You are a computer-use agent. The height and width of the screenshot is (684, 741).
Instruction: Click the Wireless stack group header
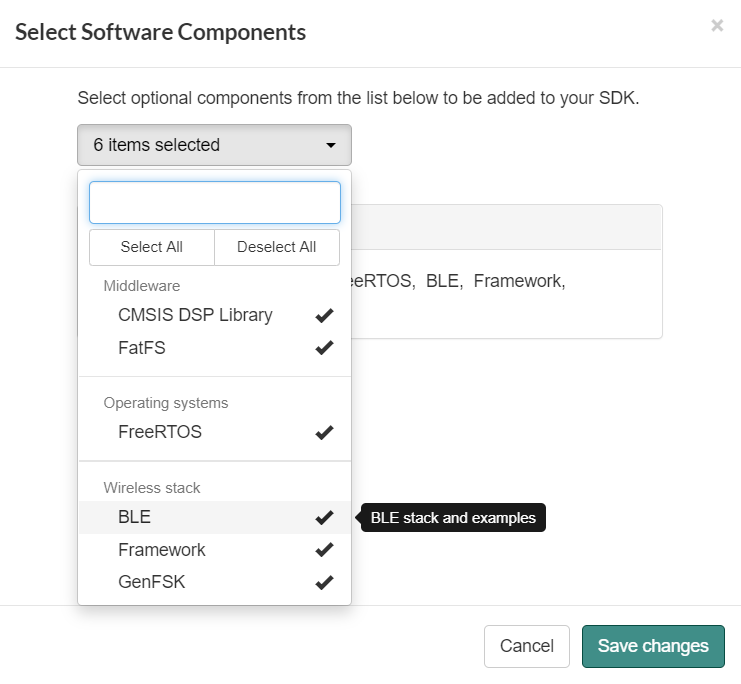152,488
